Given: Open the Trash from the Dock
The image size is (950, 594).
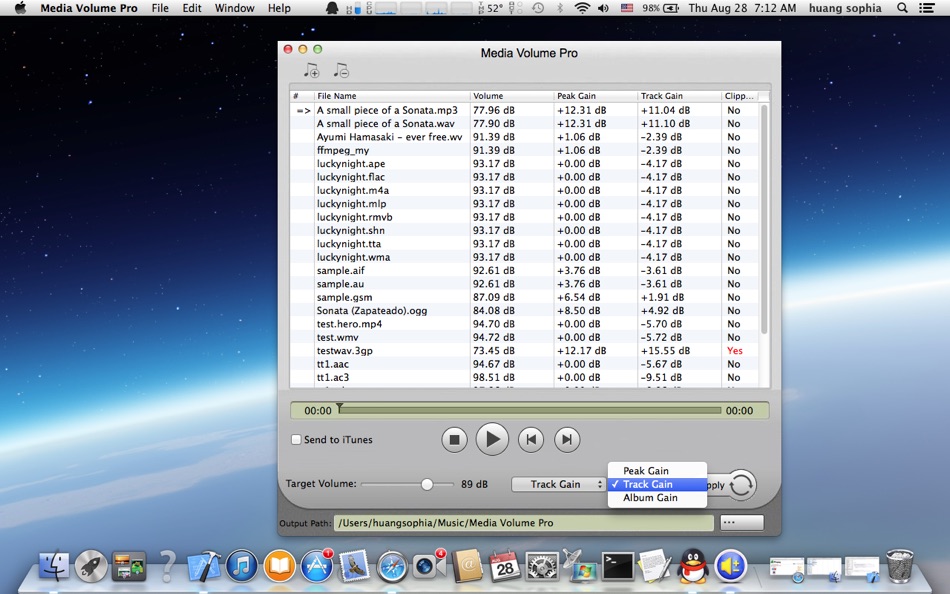Looking at the screenshot, I should [x=899, y=566].
